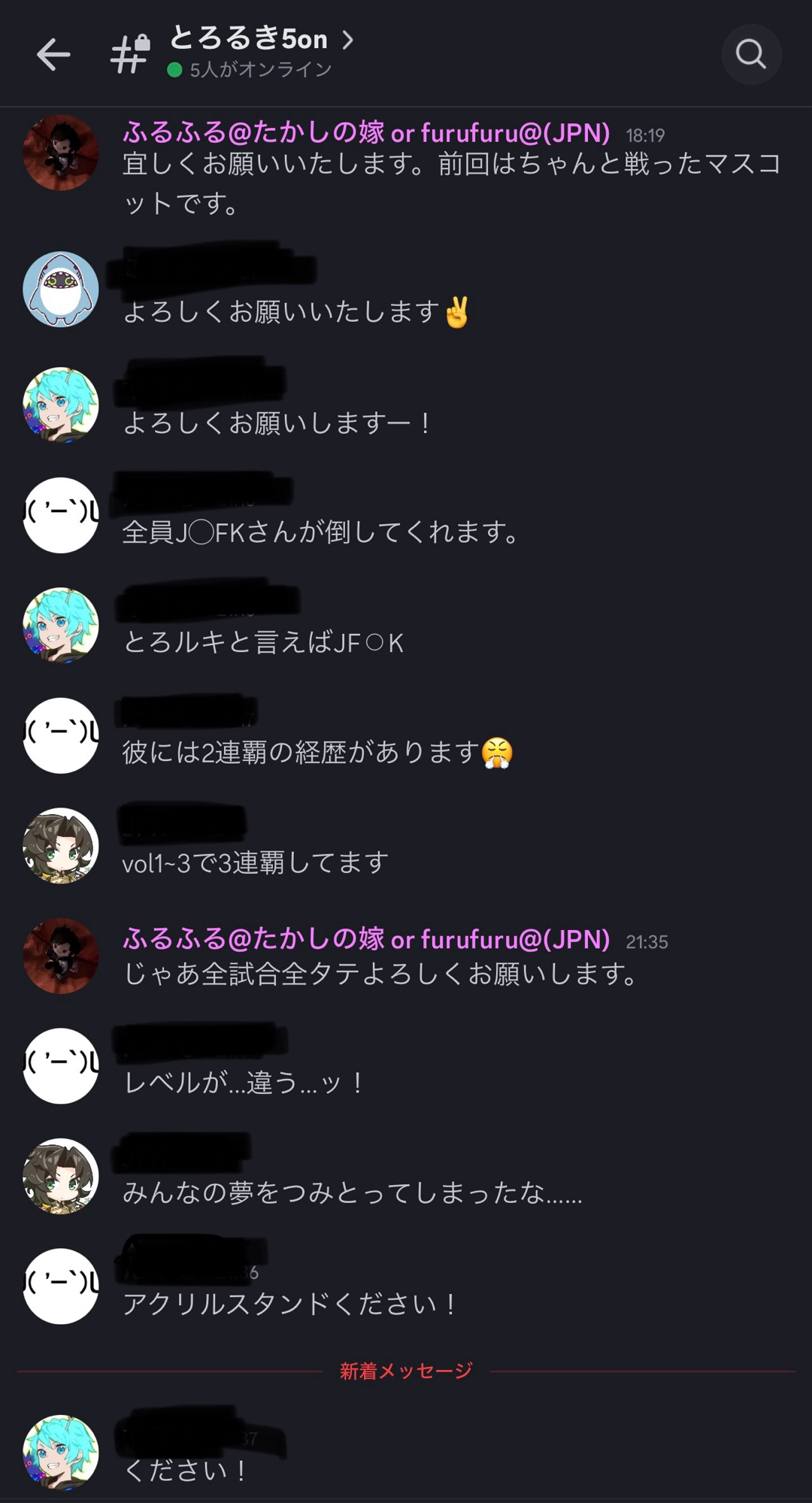Open blue-haired avatar beside よろしくお願いしますー！
Screen dimensions: 812x1503
click(x=61, y=405)
